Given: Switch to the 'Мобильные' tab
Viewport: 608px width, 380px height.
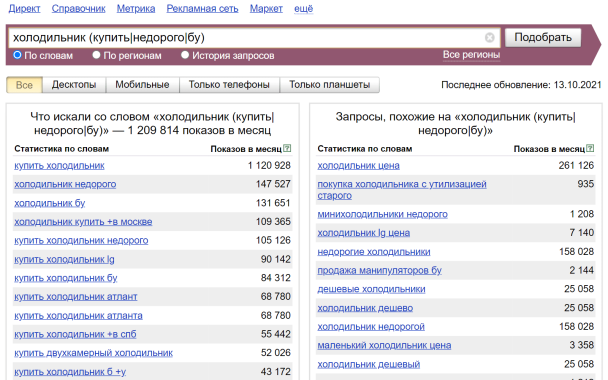Looking at the screenshot, I should (142, 85).
